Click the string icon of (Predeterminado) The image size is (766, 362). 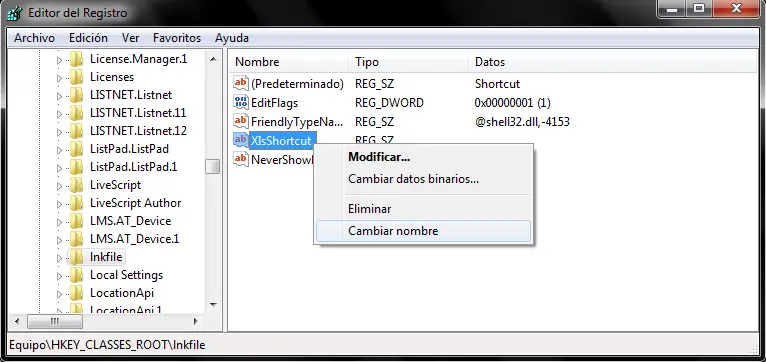click(x=241, y=84)
